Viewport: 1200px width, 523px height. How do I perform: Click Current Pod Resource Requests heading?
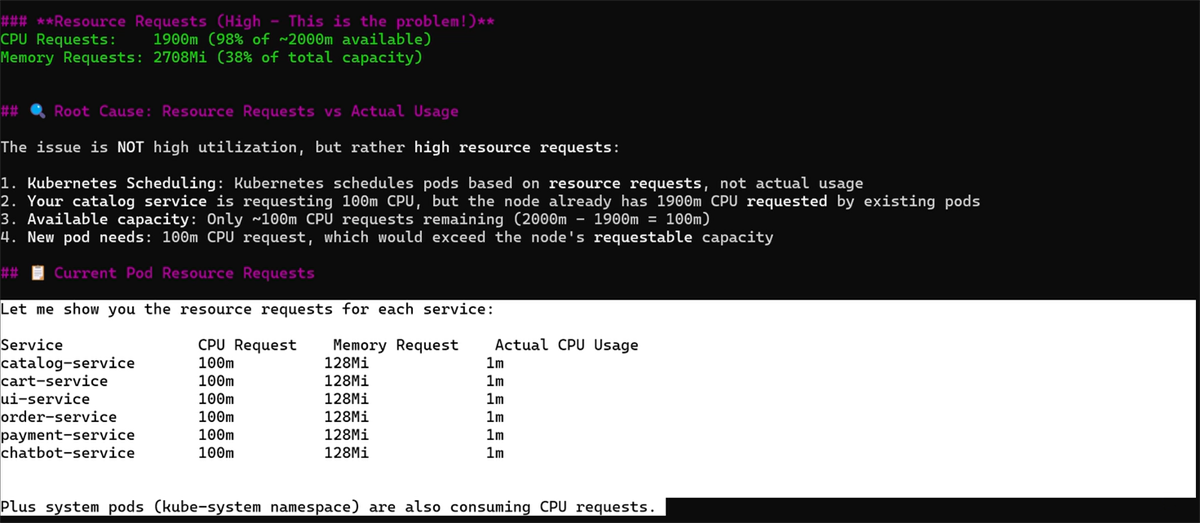coord(184,273)
